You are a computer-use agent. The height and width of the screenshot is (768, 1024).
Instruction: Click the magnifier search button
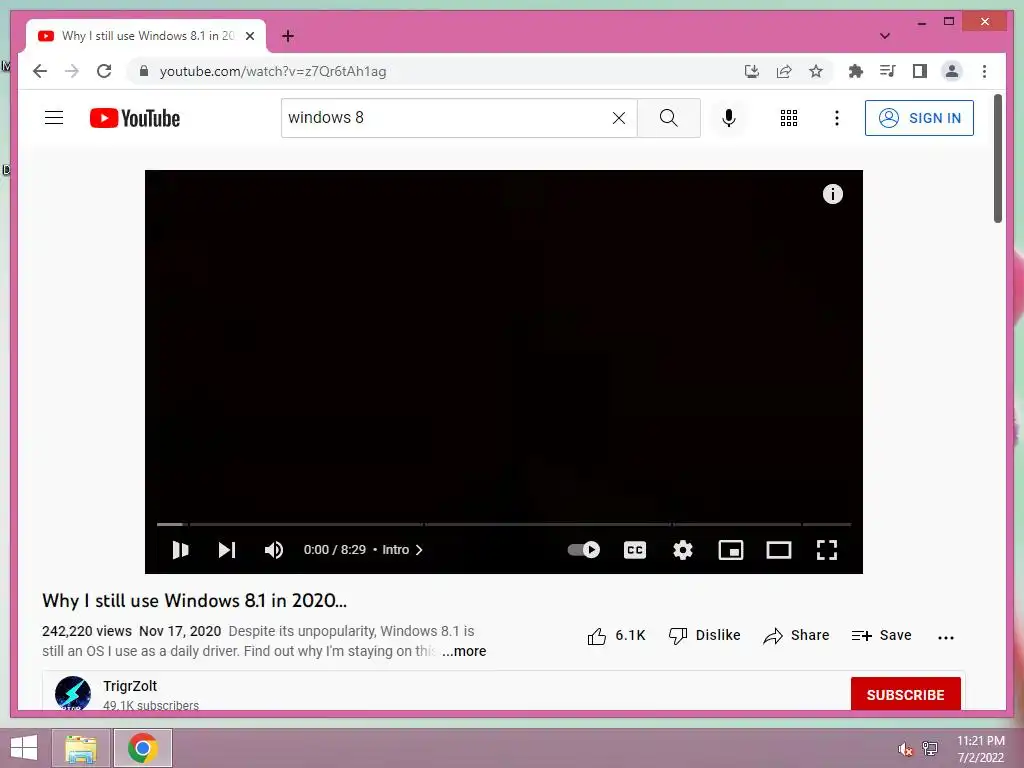[668, 118]
